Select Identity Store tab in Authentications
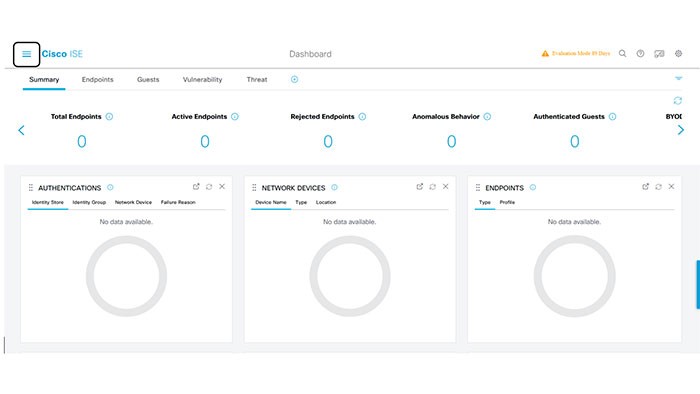 [x=48, y=202]
